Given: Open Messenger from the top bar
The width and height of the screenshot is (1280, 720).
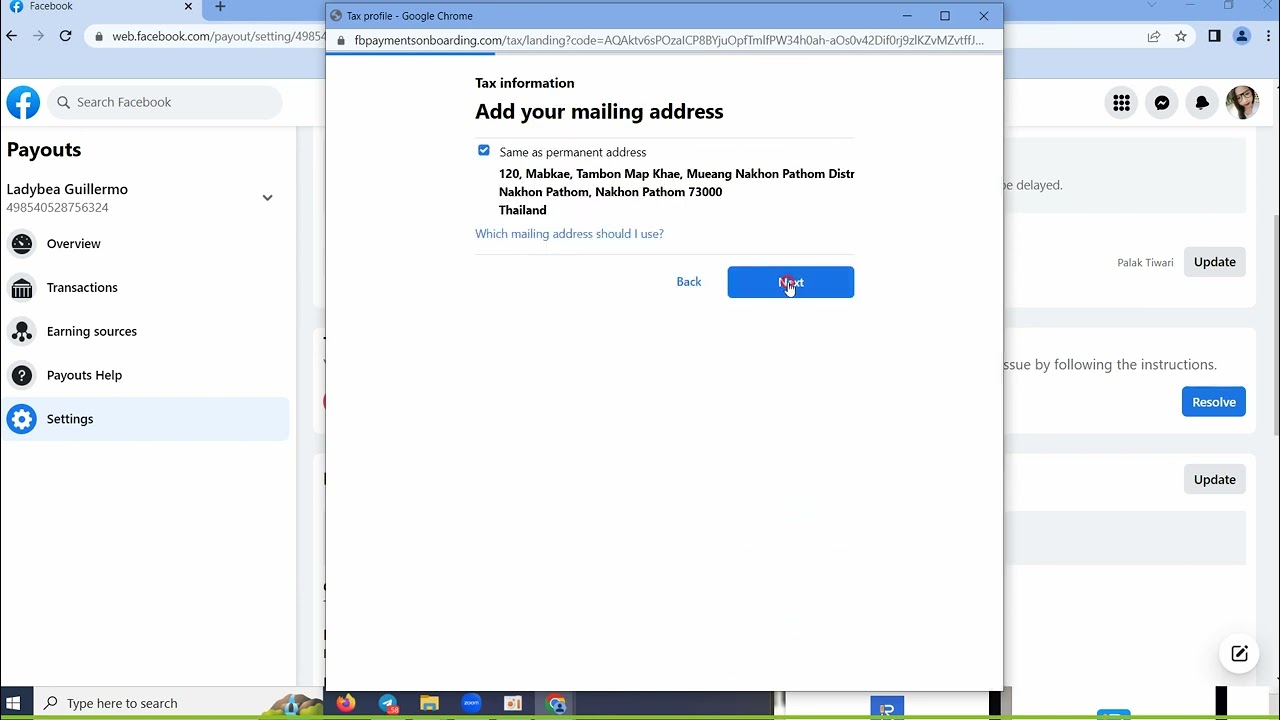Looking at the screenshot, I should tap(1162, 102).
